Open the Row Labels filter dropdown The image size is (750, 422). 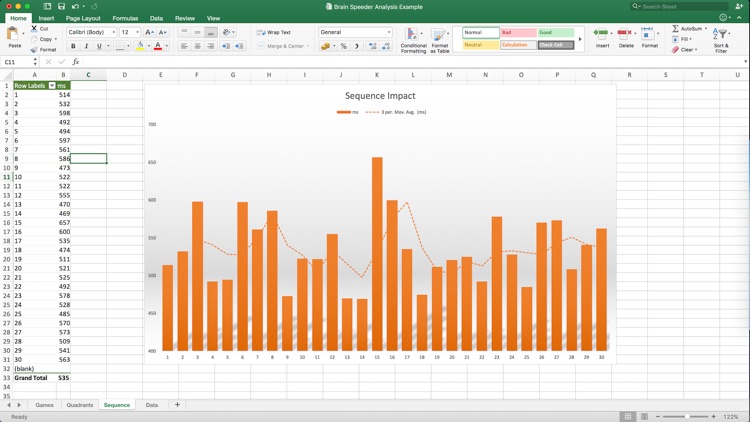[x=52, y=86]
